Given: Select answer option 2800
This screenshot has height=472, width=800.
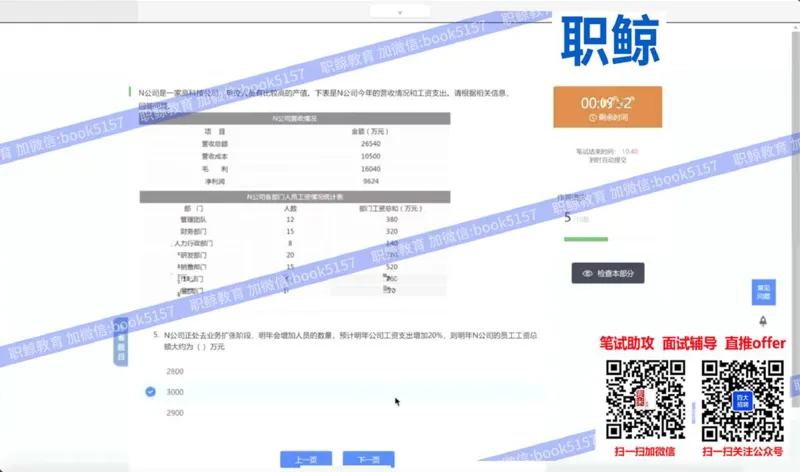Looking at the screenshot, I should point(174,371).
